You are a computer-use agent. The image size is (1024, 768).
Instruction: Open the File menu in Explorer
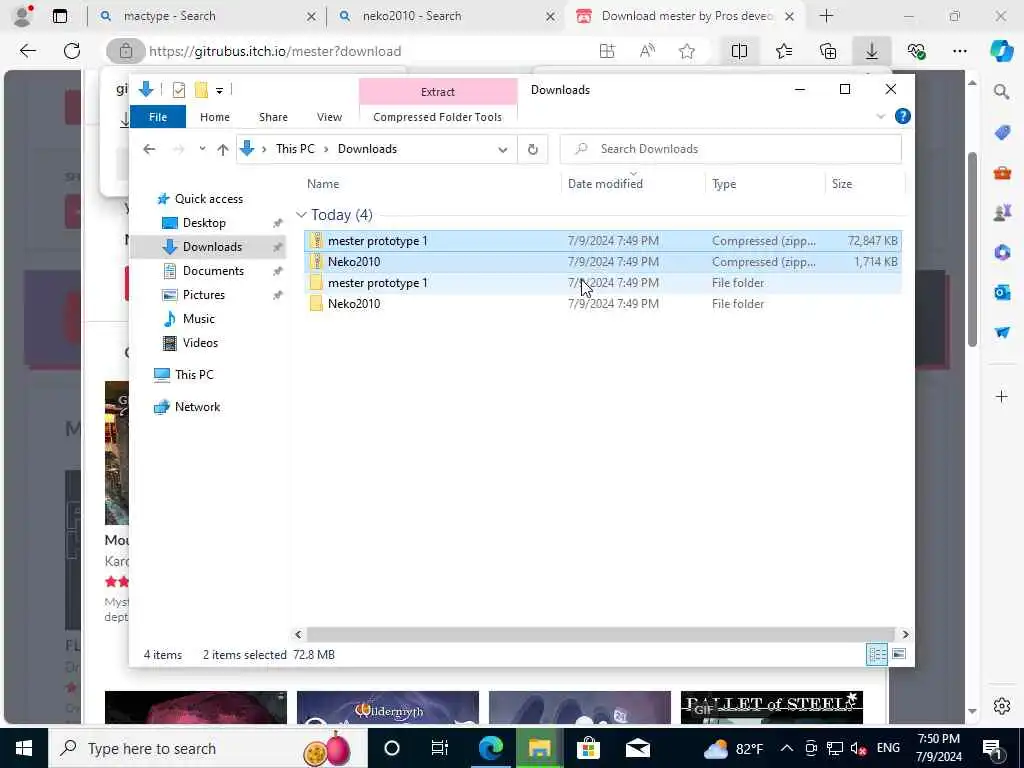click(x=158, y=117)
